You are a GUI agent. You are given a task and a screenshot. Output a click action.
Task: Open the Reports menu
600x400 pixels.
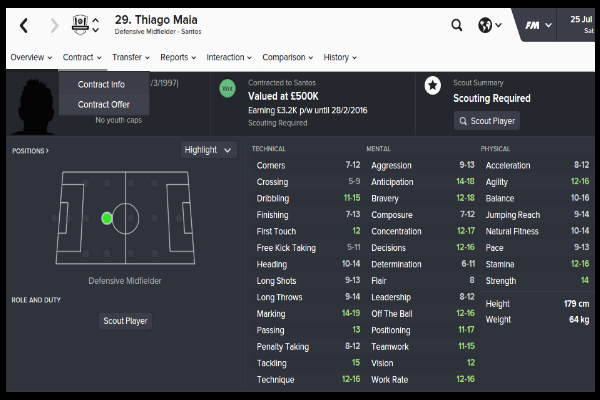(178, 58)
